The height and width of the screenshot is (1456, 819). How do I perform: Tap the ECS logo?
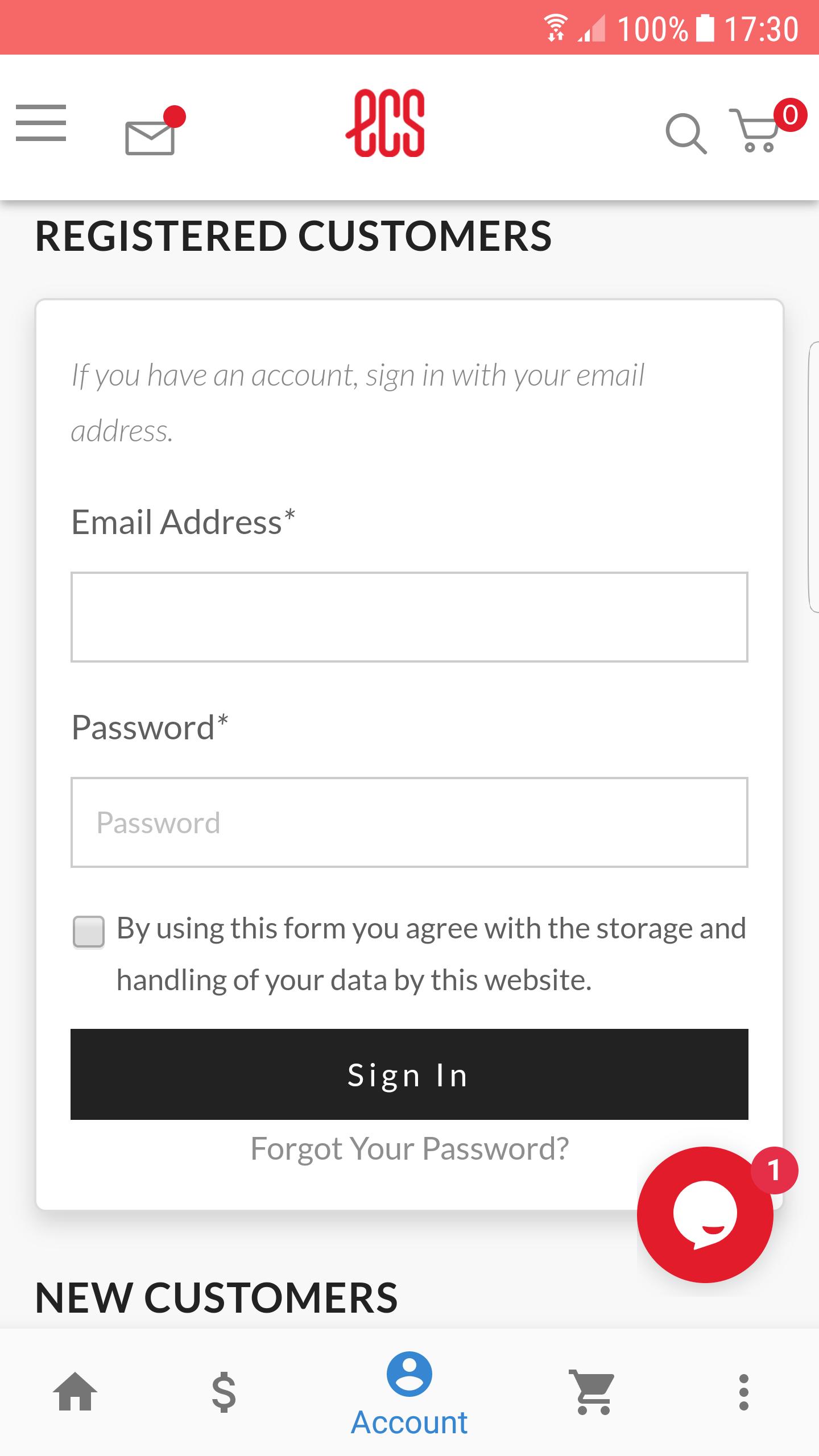(386, 122)
